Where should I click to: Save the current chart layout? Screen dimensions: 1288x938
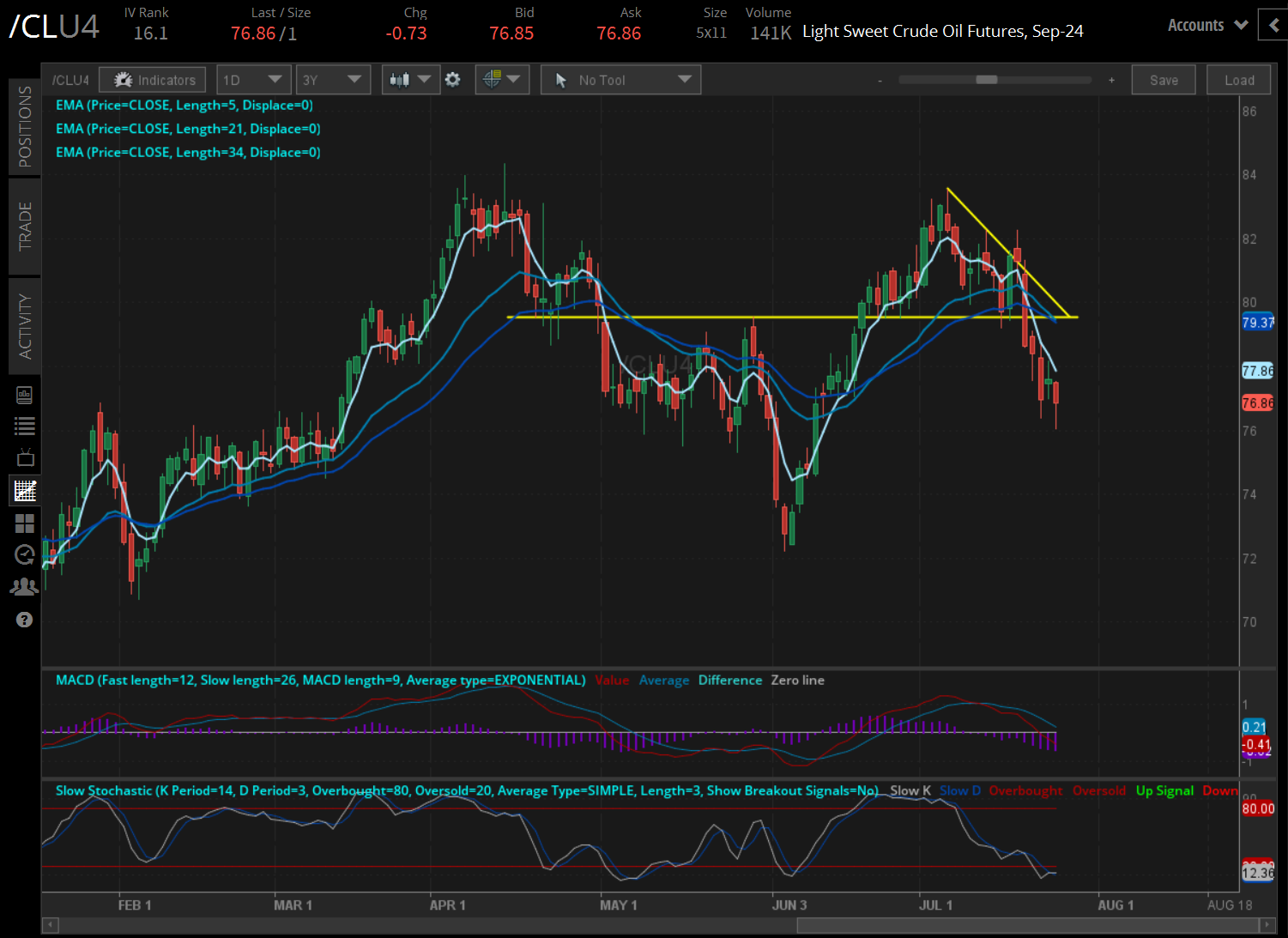[1163, 79]
